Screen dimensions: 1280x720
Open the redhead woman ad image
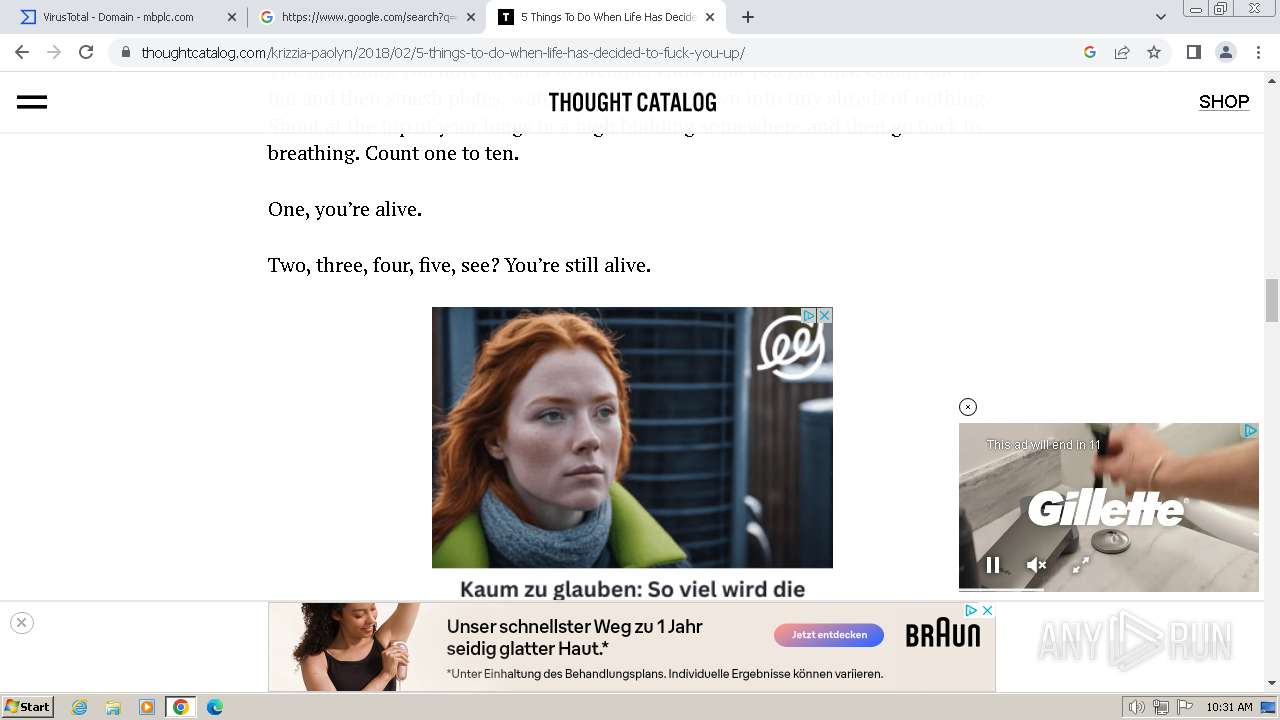click(632, 438)
